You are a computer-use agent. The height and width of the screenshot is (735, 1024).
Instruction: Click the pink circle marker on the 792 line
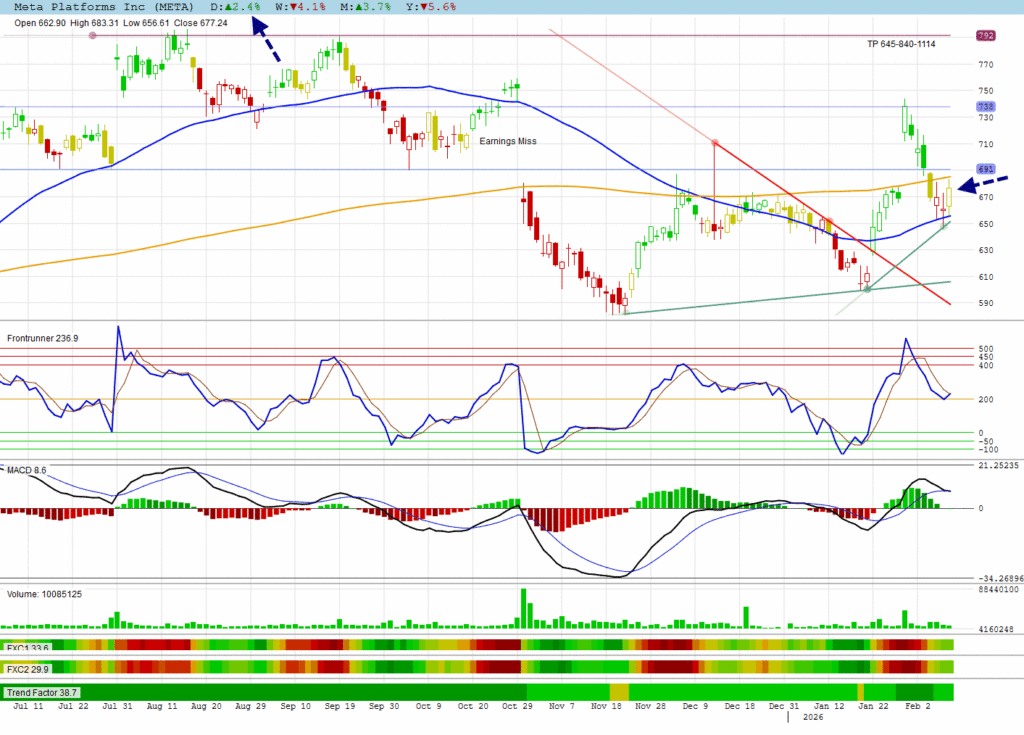(93, 36)
